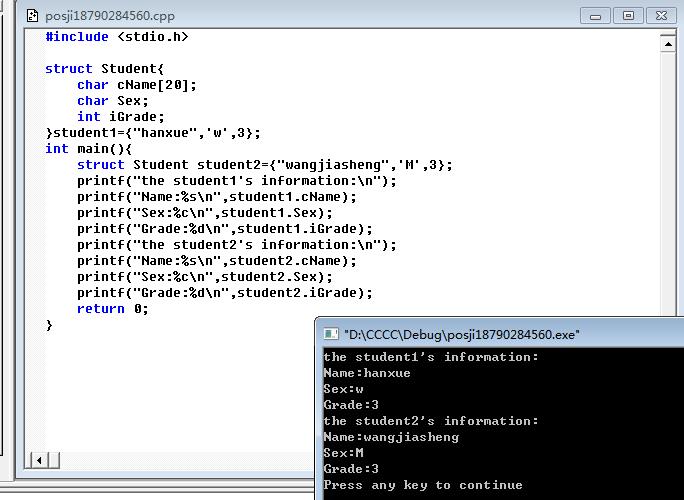The width and height of the screenshot is (684, 500).
Task: Click the editor title posji18790284560.cpp
Action: point(110,16)
